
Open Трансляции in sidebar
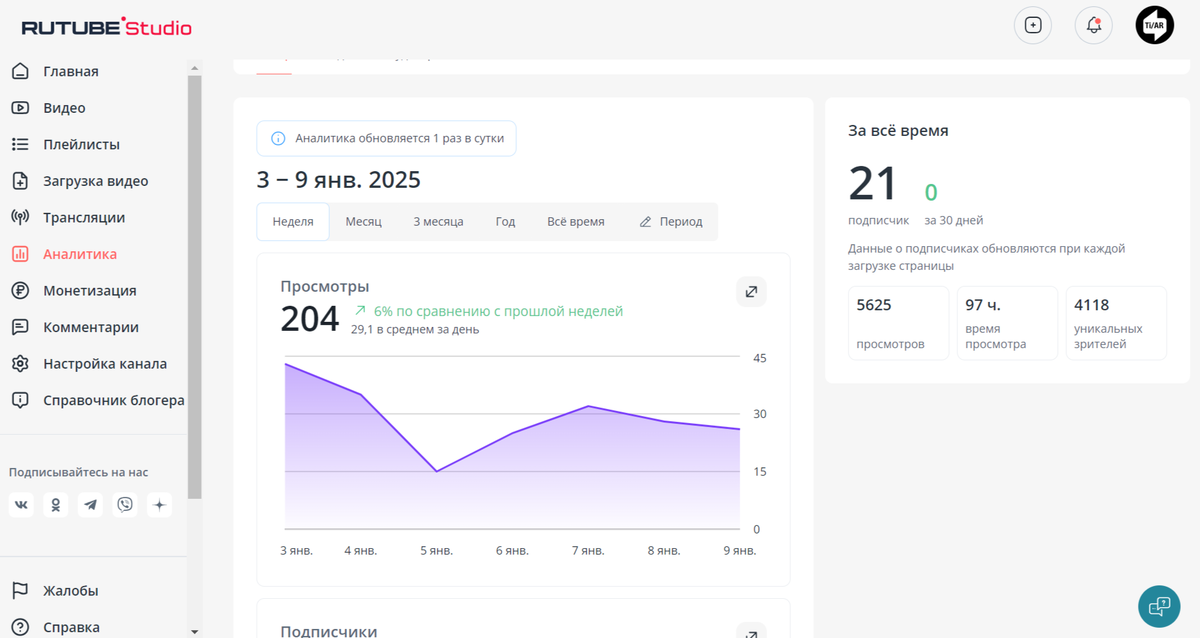click(x=84, y=217)
